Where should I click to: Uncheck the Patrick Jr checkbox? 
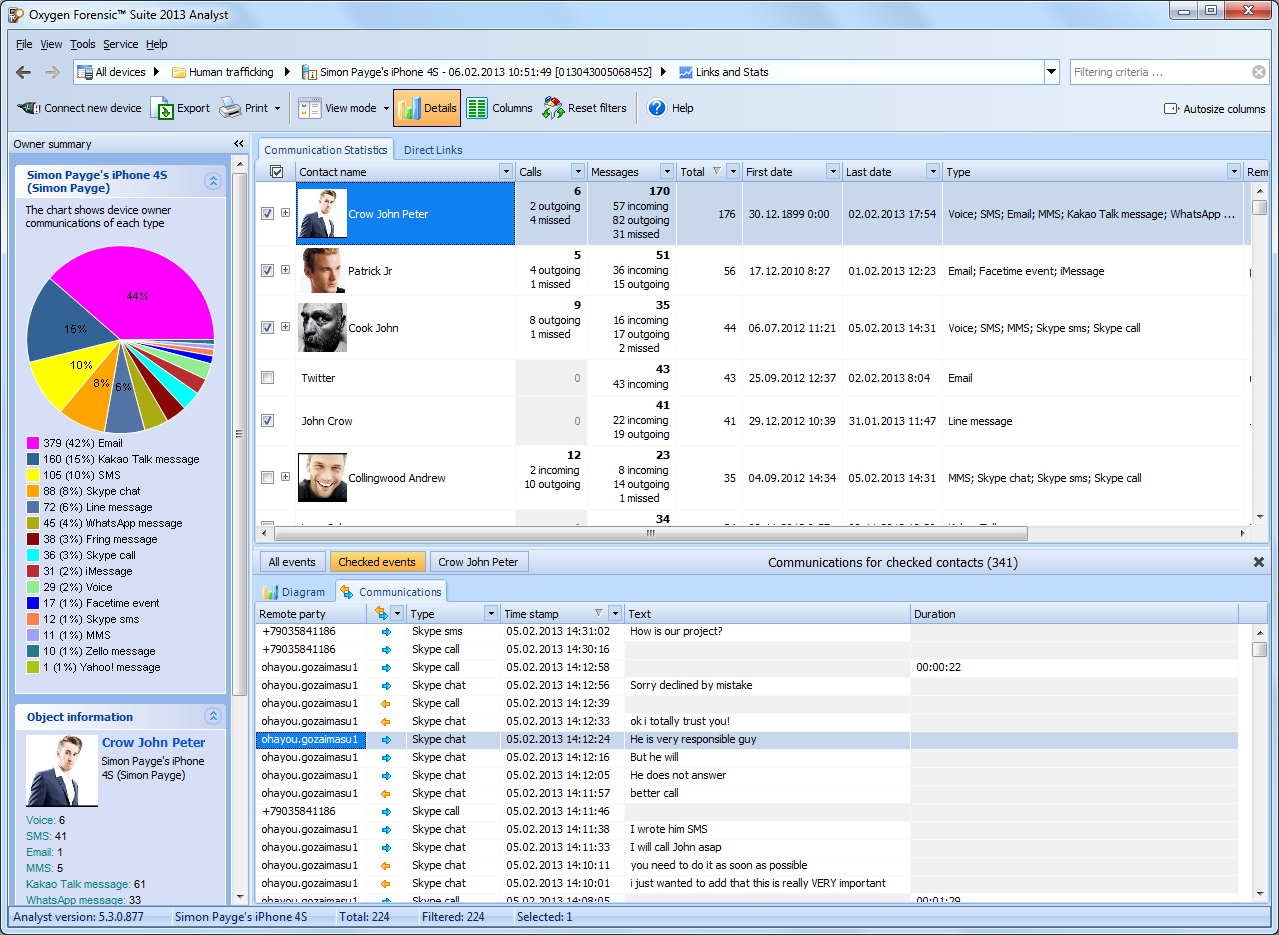click(267, 270)
